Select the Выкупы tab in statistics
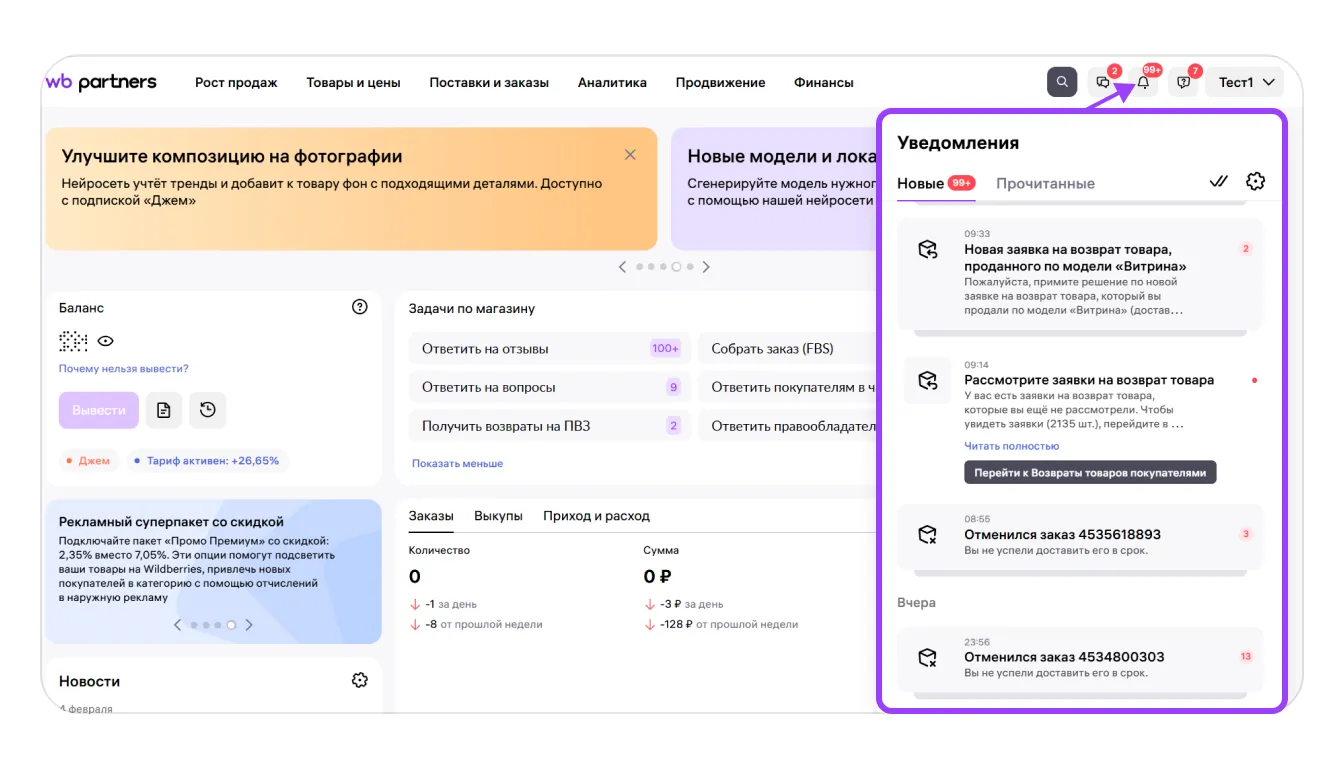 [498, 516]
